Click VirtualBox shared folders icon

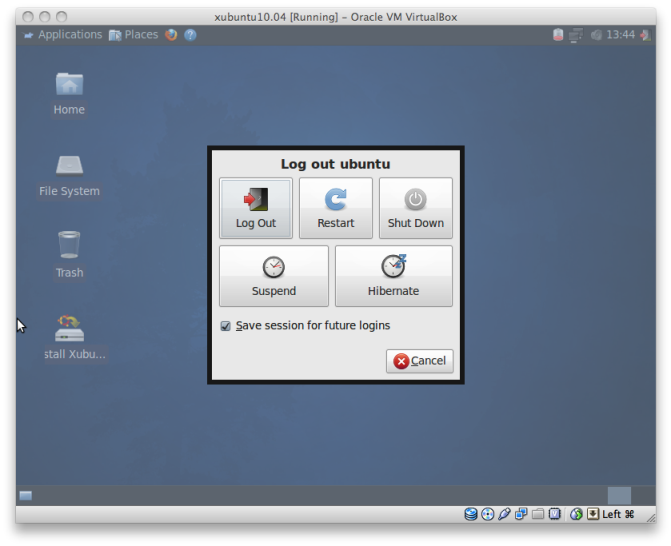[x=538, y=514]
